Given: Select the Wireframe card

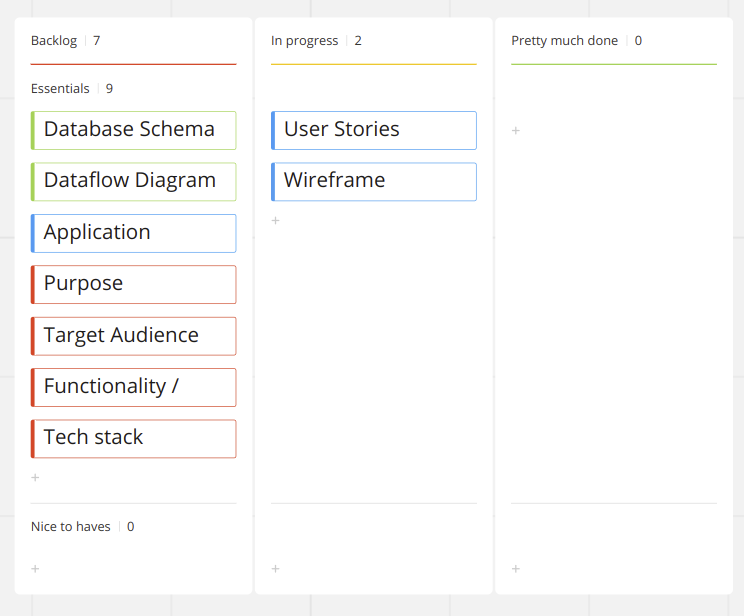Looking at the screenshot, I should 374,181.
